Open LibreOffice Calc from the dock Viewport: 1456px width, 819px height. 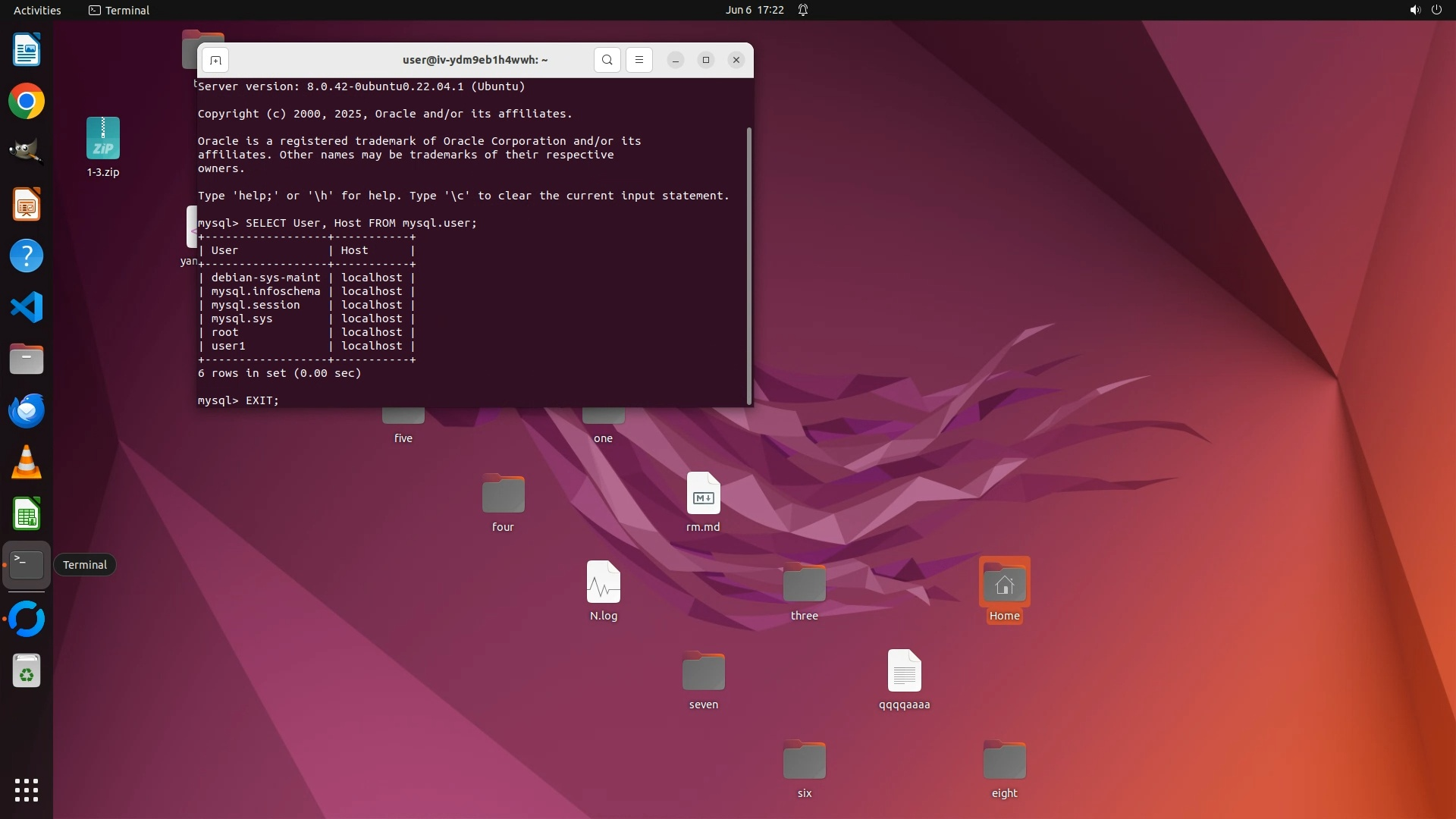[27, 514]
